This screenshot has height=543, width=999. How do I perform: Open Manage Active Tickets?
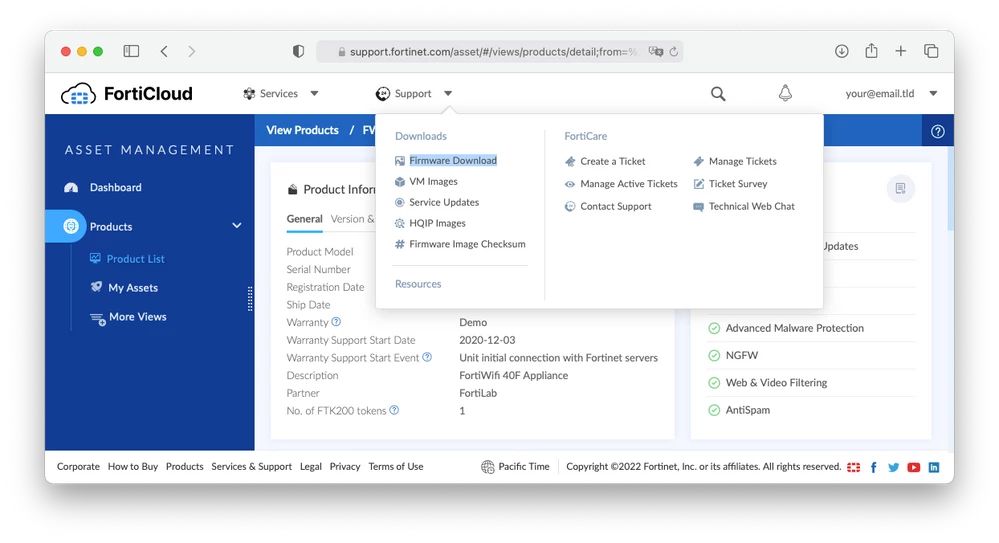click(x=629, y=184)
